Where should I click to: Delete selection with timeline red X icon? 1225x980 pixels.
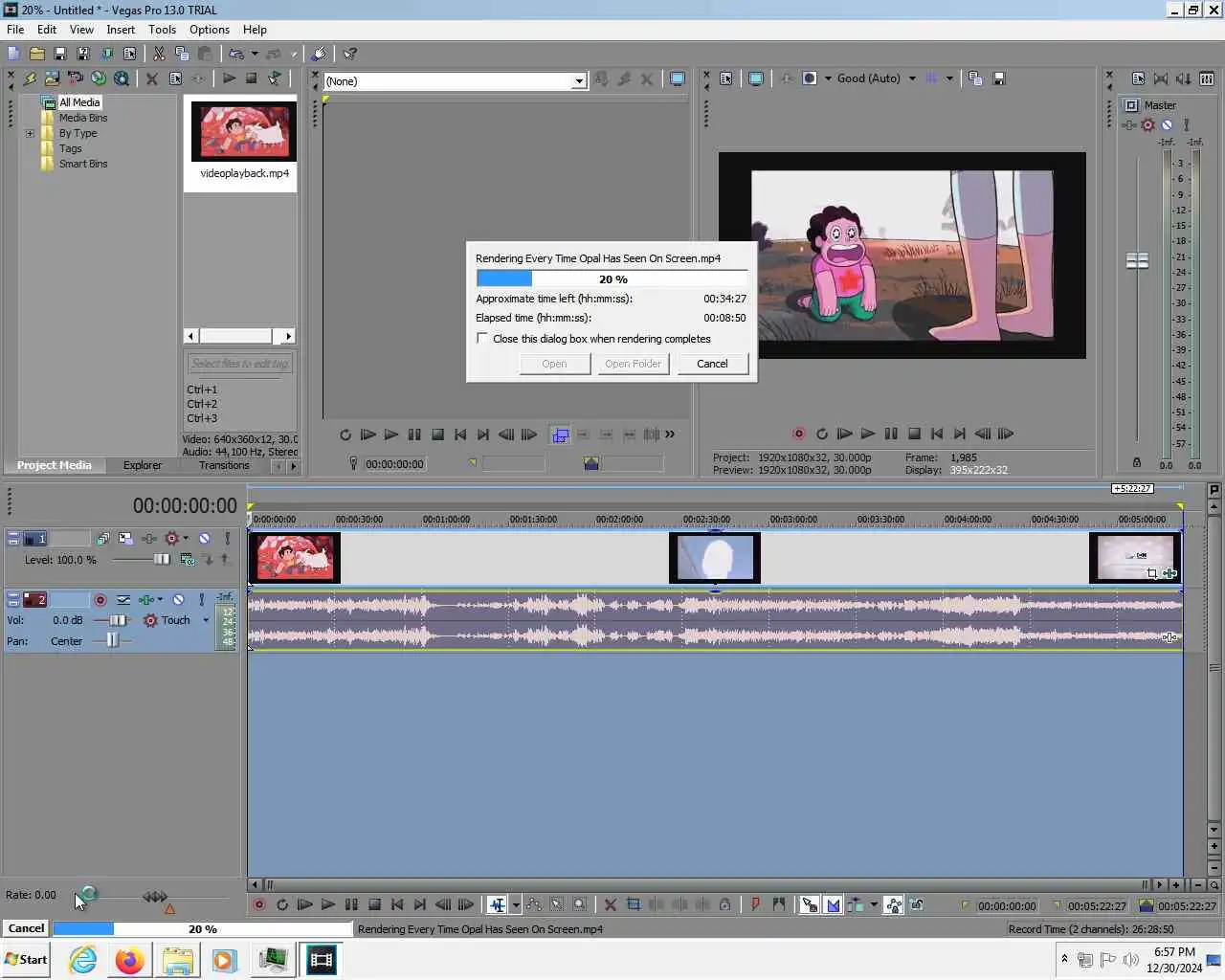click(610, 904)
